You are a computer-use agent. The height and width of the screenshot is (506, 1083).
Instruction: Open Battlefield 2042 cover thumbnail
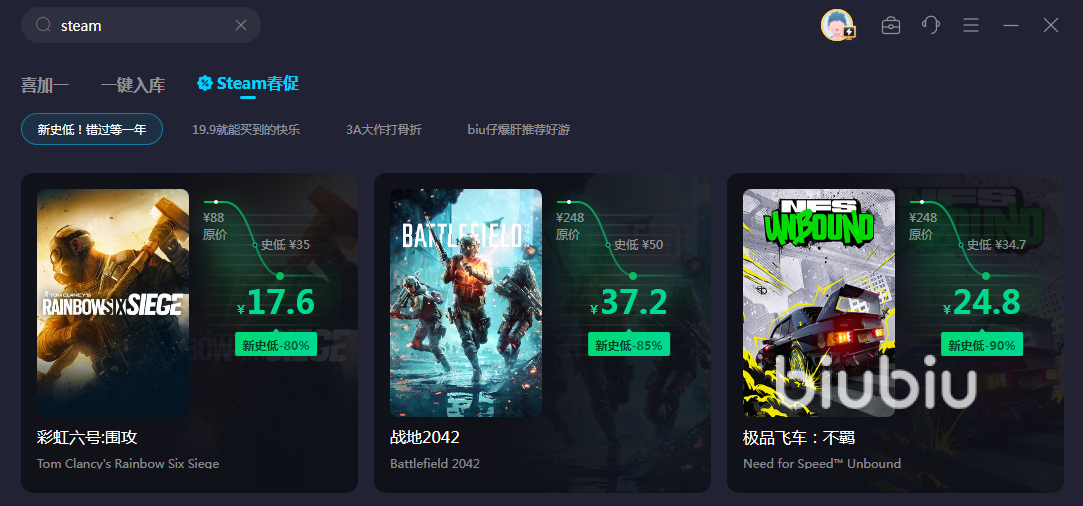(466, 302)
